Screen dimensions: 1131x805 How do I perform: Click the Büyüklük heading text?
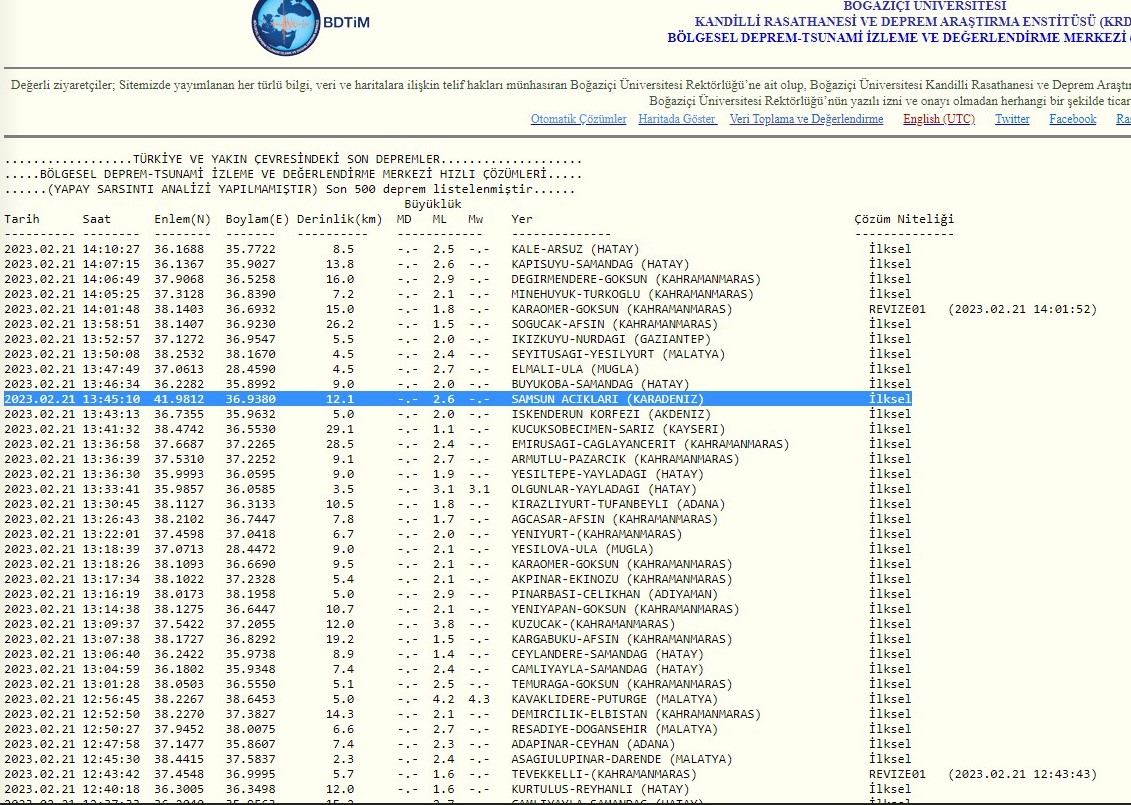pyautogui.click(x=433, y=204)
